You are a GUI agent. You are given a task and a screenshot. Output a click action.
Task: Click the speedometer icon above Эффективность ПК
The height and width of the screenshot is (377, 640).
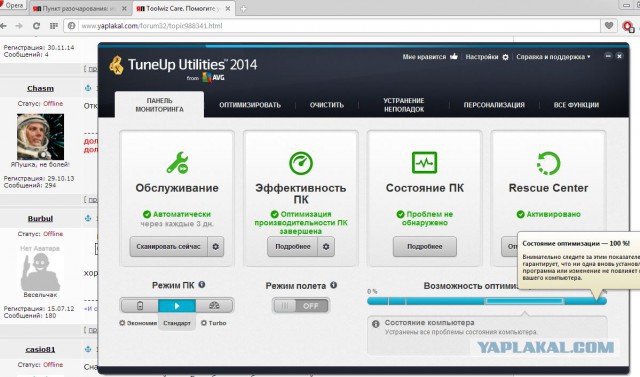click(x=301, y=163)
